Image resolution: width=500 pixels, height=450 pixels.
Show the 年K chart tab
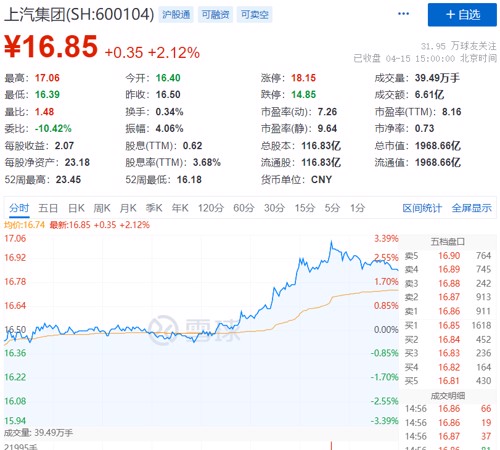pyautogui.click(x=180, y=208)
